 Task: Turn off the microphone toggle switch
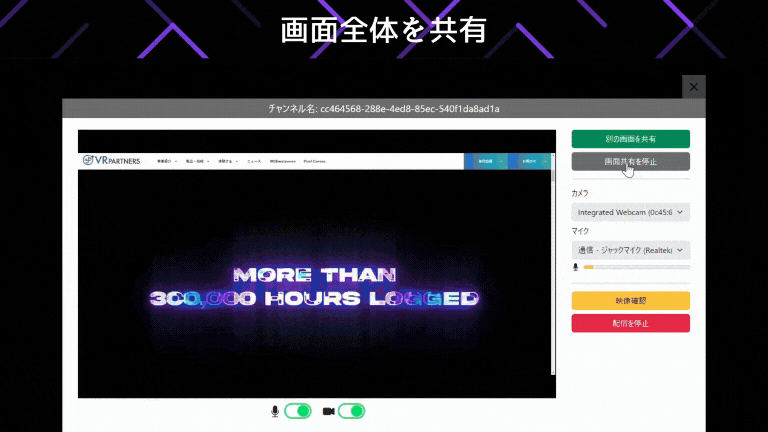(298, 411)
